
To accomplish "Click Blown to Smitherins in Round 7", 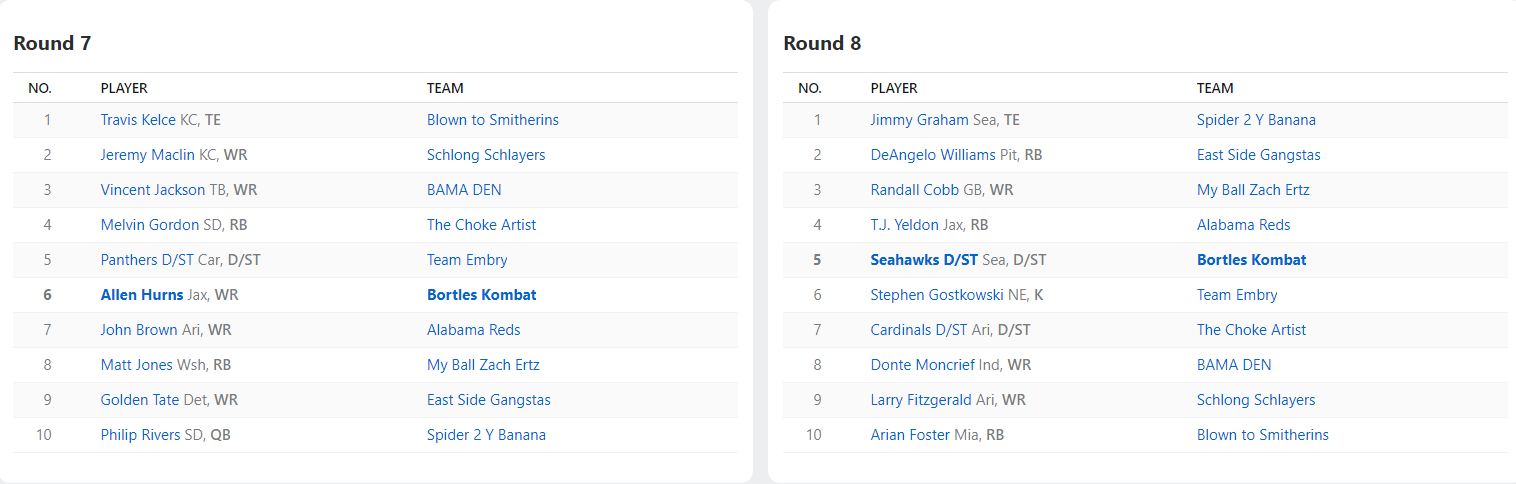I will point(492,120).
